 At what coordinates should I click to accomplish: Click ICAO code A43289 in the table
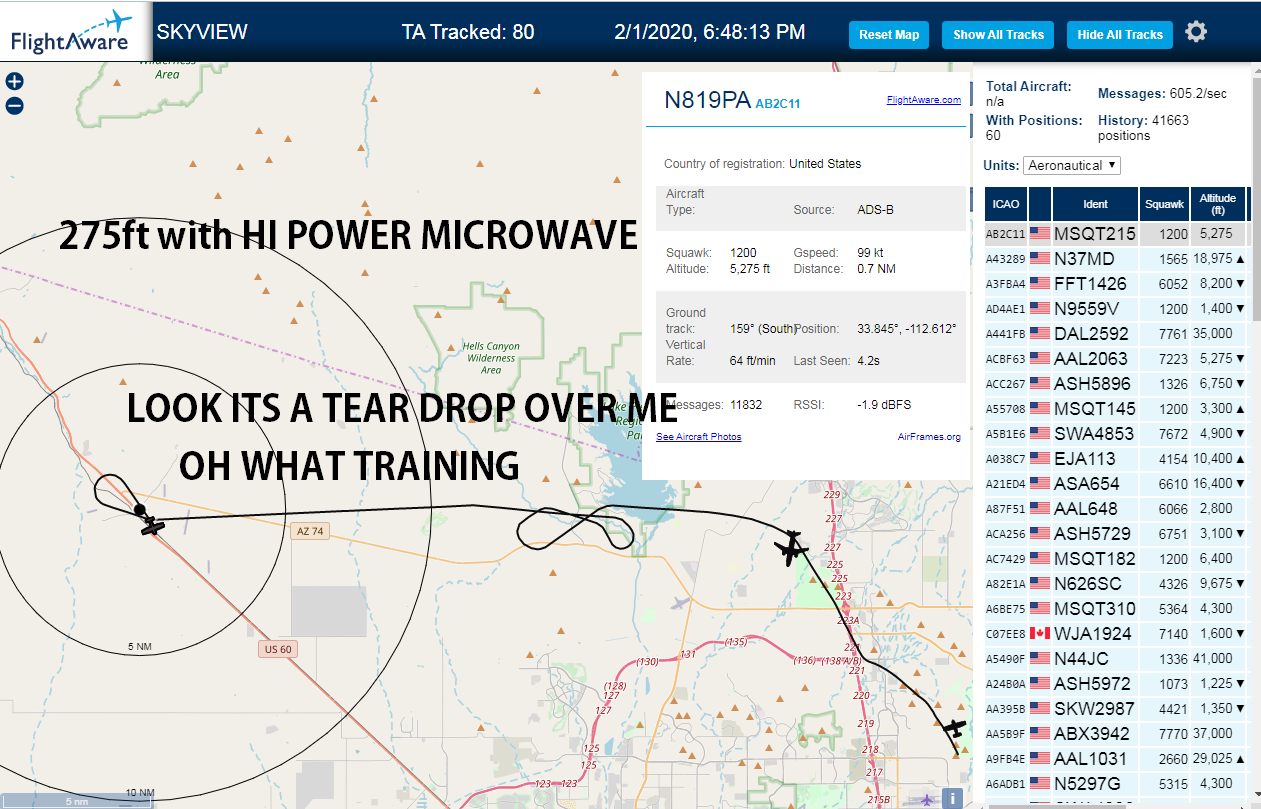(x=1005, y=259)
